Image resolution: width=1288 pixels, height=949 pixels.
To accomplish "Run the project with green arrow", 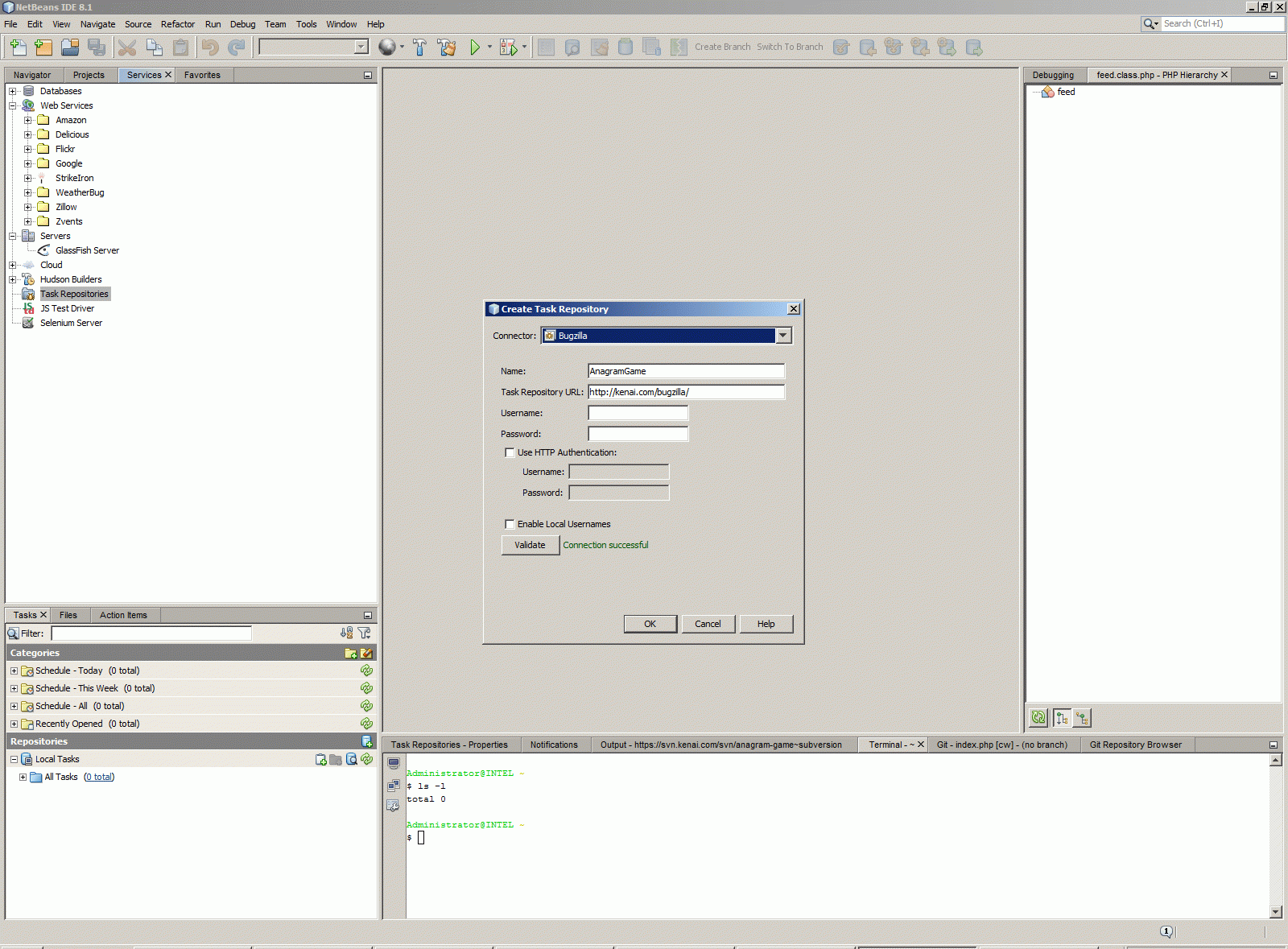I will [x=475, y=47].
